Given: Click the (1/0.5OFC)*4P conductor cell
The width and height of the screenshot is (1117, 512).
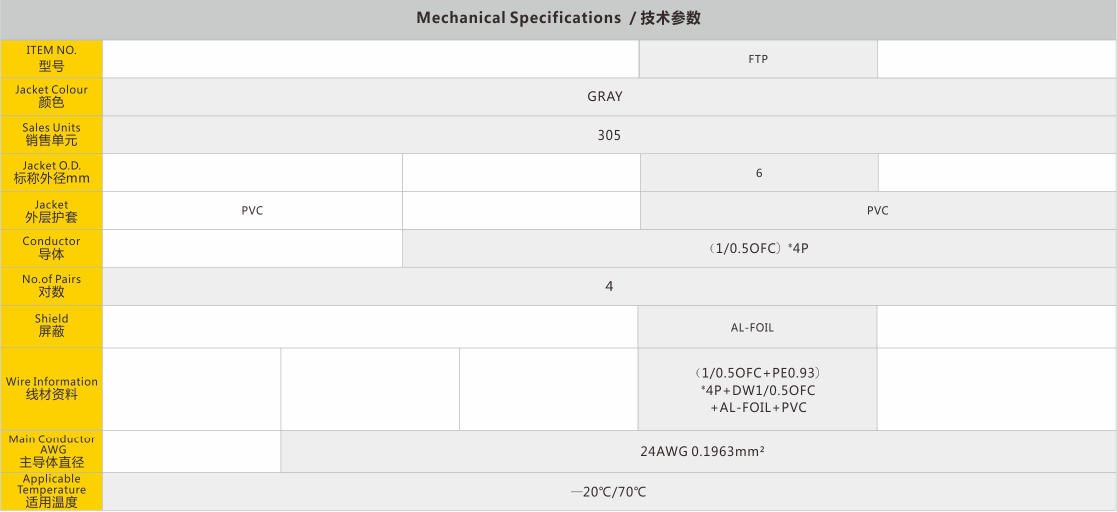Looking at the screenshot, I should [758, 248].
